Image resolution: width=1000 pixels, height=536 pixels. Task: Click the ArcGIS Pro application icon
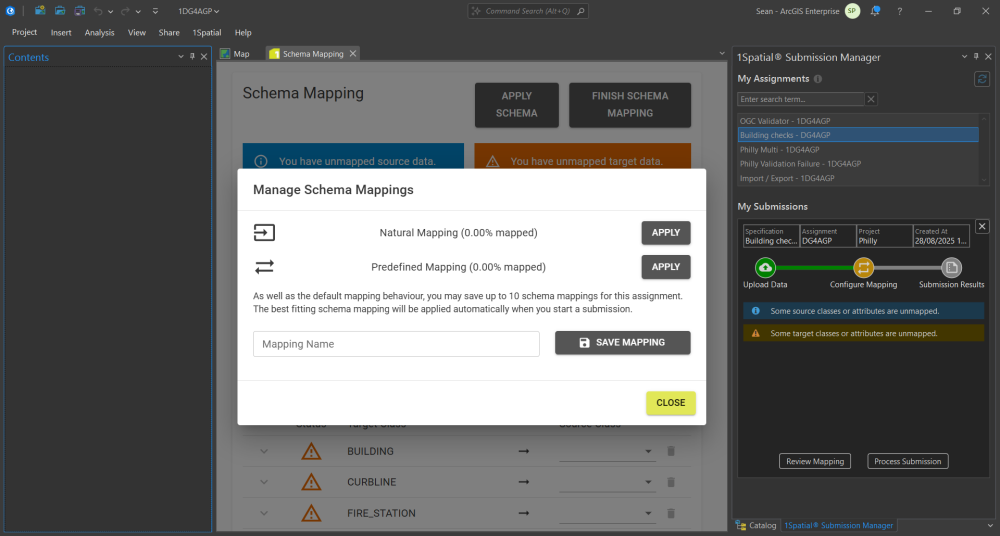(10, 11)
